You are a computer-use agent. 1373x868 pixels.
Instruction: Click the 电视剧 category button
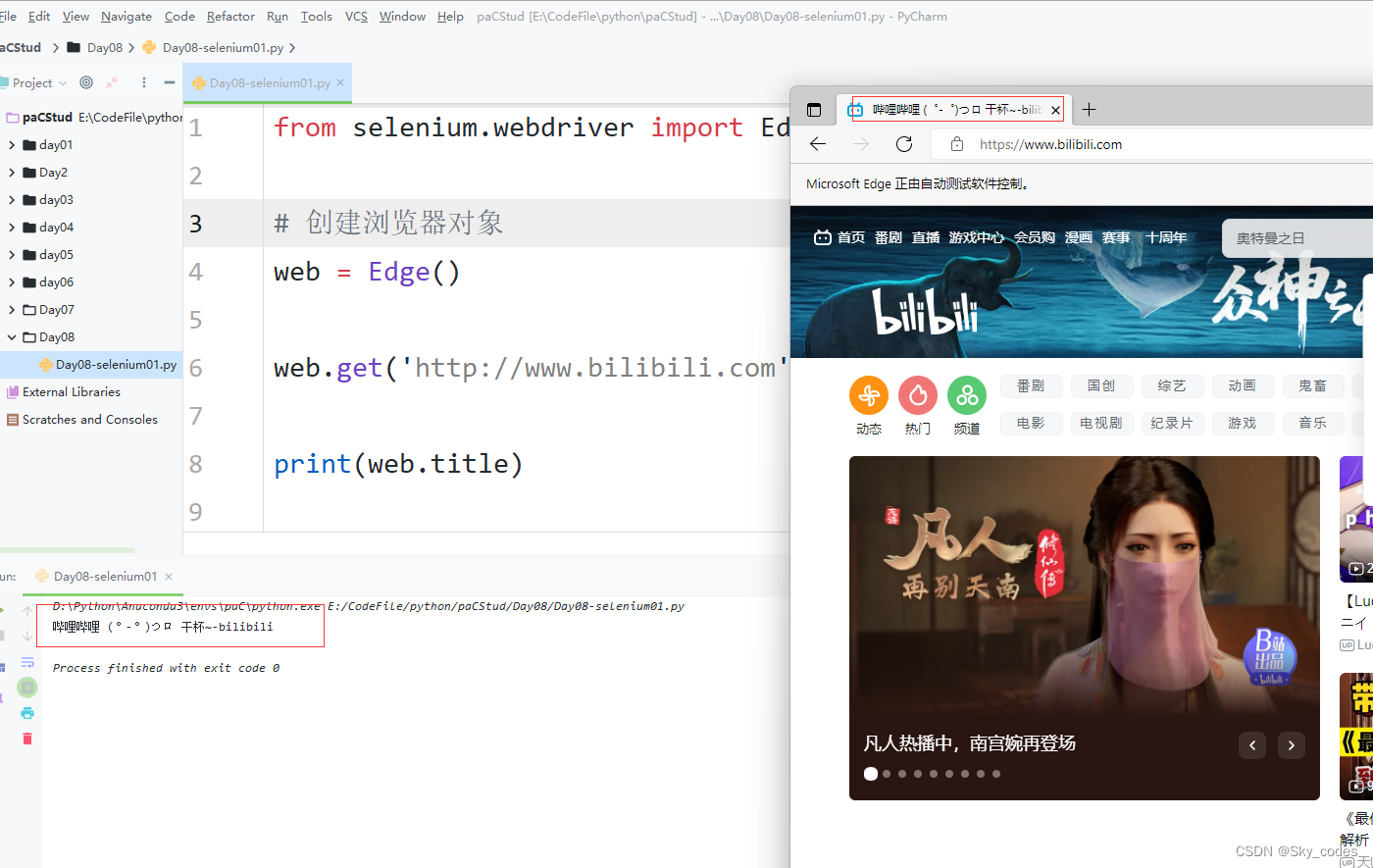point(1101,424)
